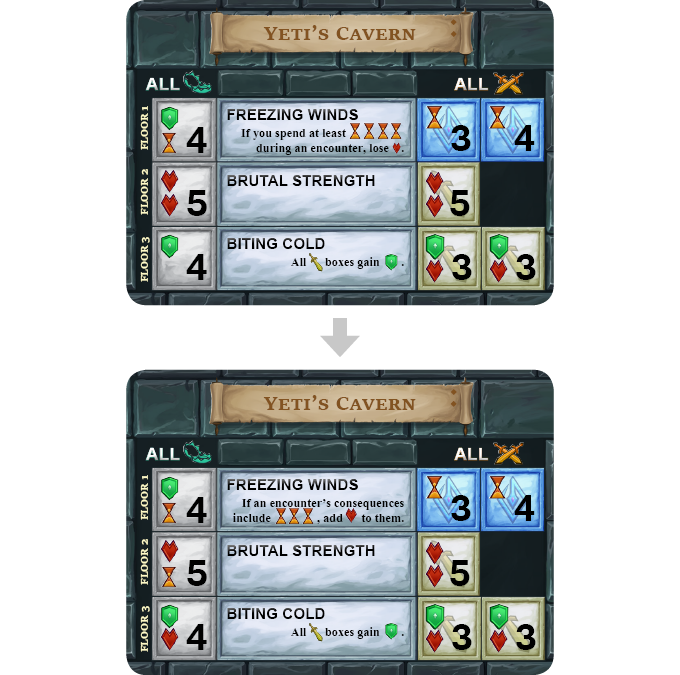This screenshot has width=680, height=675.
Task: Select bottom card's blue hourglass 4 box
Action: tap(512, 500)
